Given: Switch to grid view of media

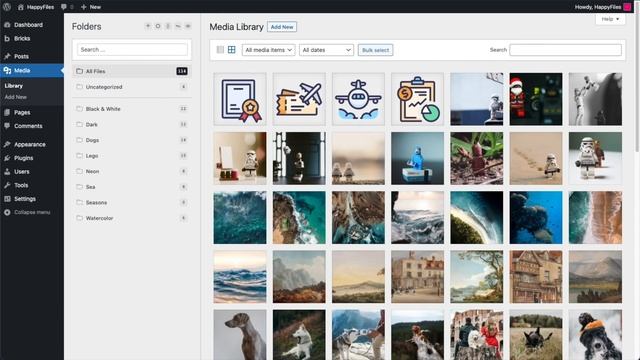Looking at the screenshot, I should 231,50.
